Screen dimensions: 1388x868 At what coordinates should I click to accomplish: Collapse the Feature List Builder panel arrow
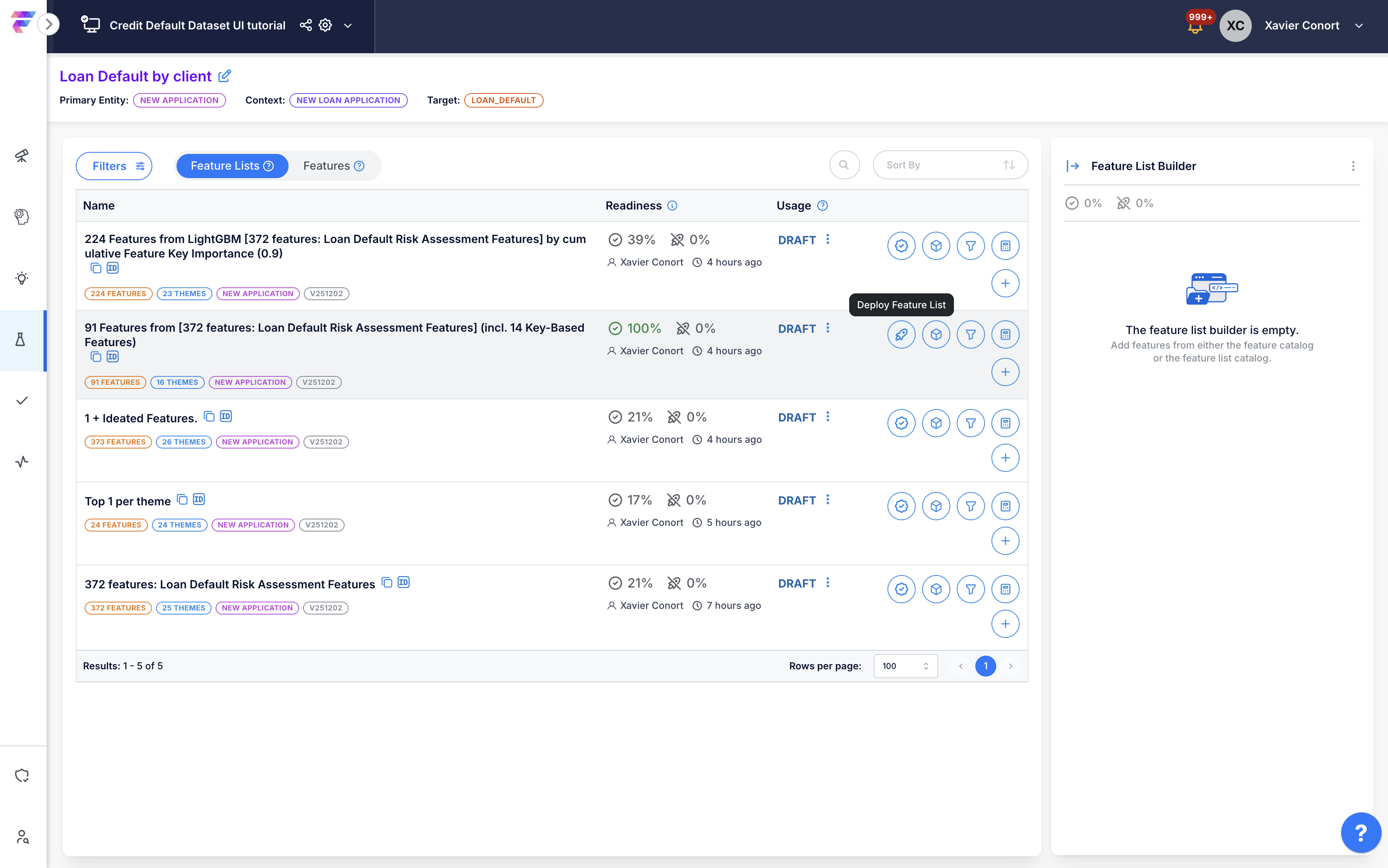pyautogui.click(x=1072, y=166)
